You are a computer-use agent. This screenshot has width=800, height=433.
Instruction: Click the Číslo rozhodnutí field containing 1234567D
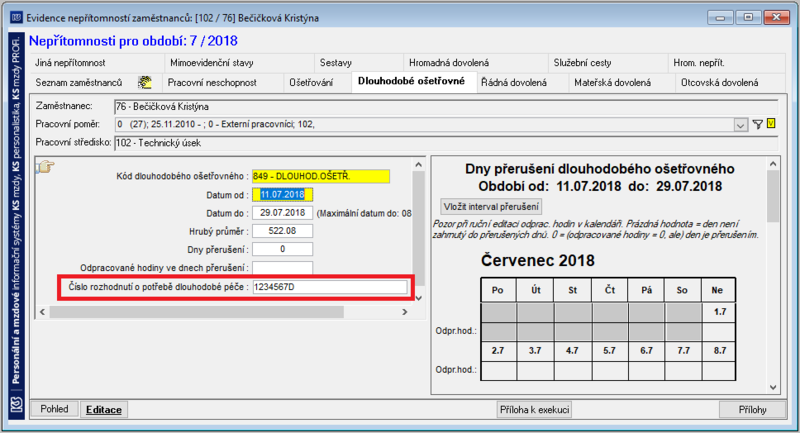[330, 287]
